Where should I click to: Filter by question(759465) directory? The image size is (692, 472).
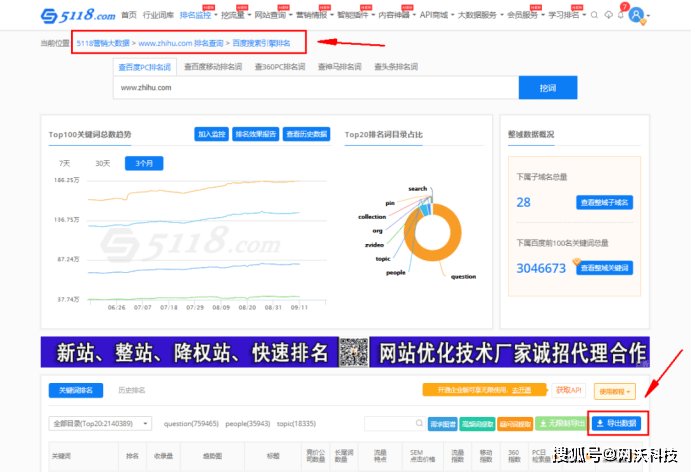click(191, 423)
